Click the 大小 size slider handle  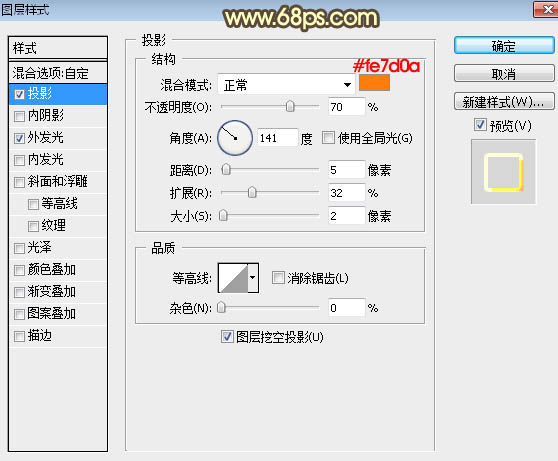pos(223,215)
